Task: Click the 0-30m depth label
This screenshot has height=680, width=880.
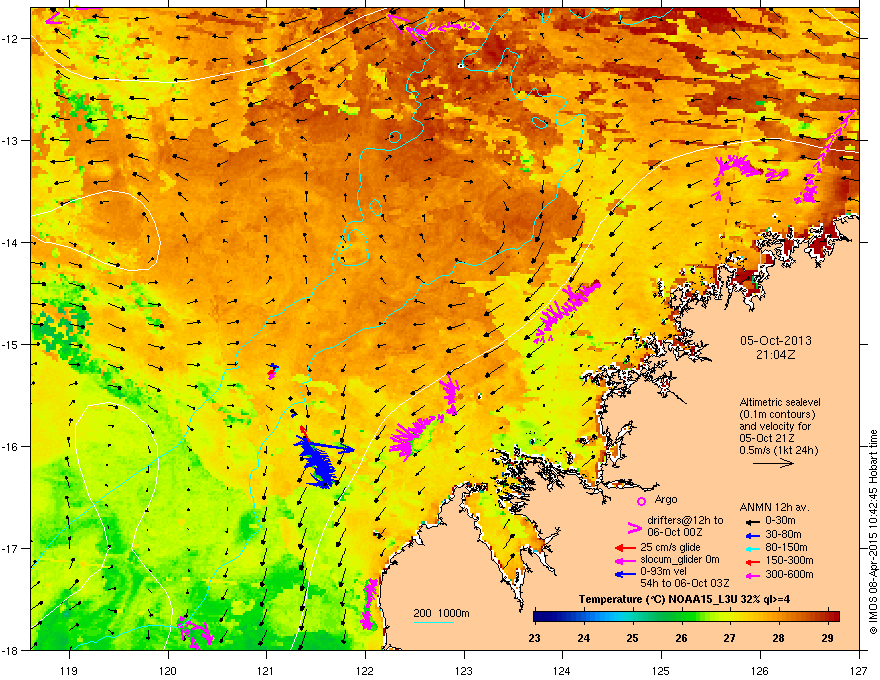Action: 780,521
